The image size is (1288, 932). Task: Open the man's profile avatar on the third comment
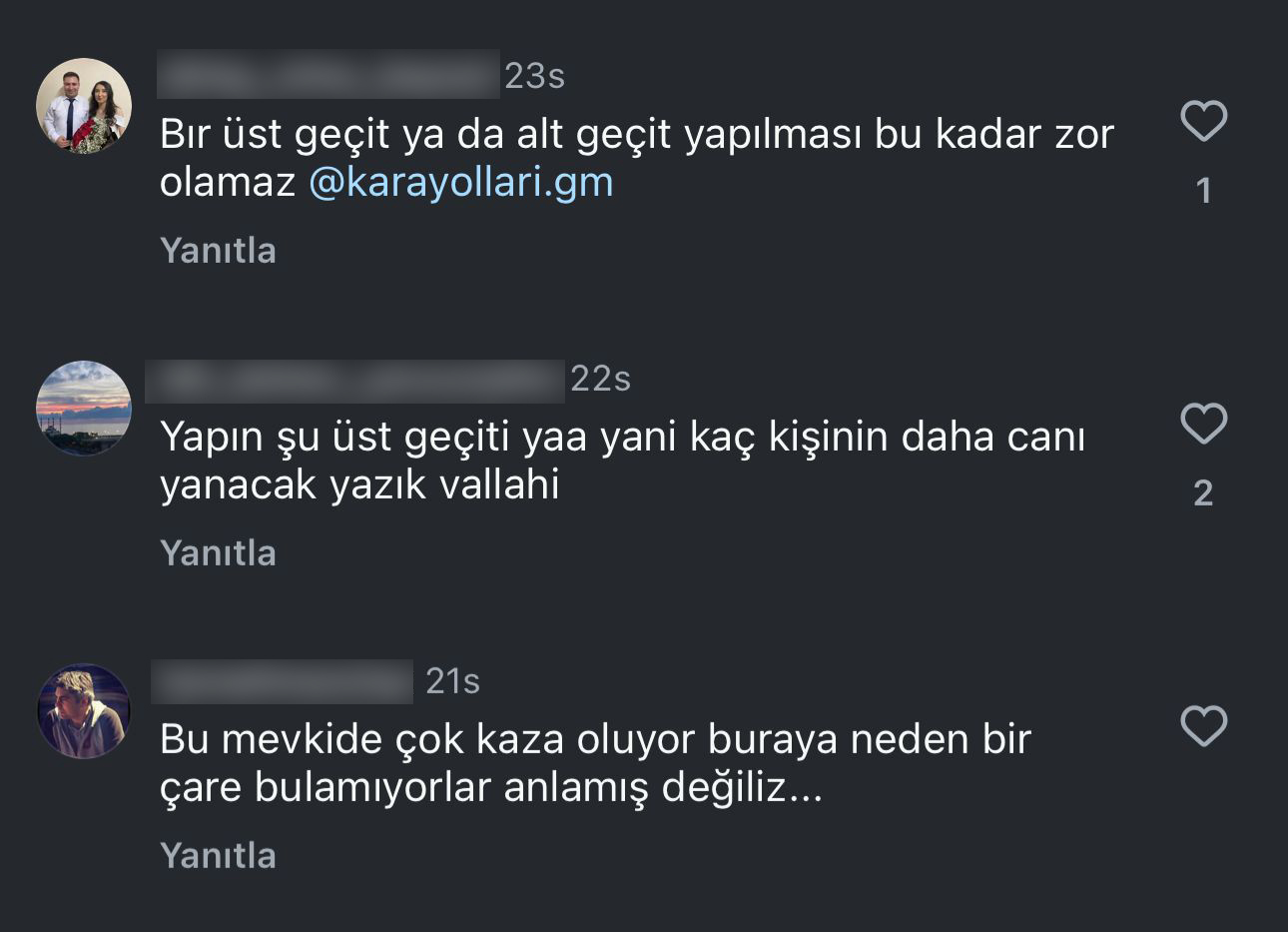(x=84, y=711)
